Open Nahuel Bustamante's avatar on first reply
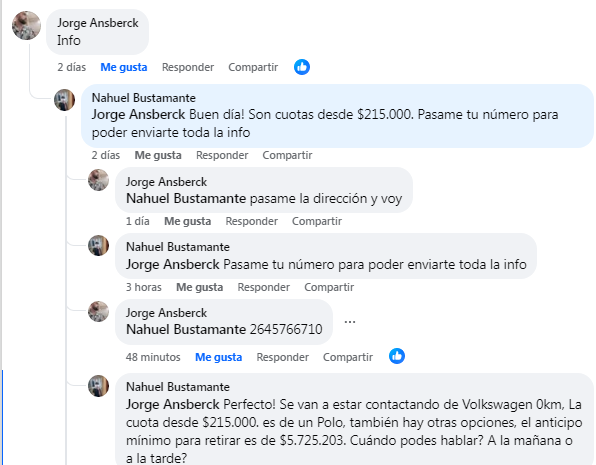The width and height of the screenshot is (596, 465). click(65, 100)
